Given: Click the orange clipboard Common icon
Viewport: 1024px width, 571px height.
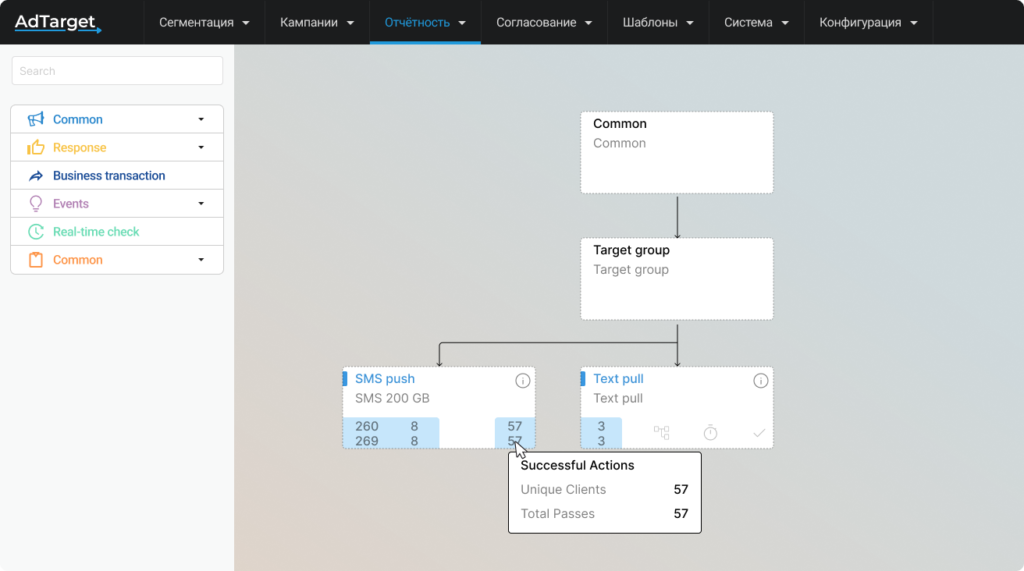Looking at the screenshot, I should 36,260.
